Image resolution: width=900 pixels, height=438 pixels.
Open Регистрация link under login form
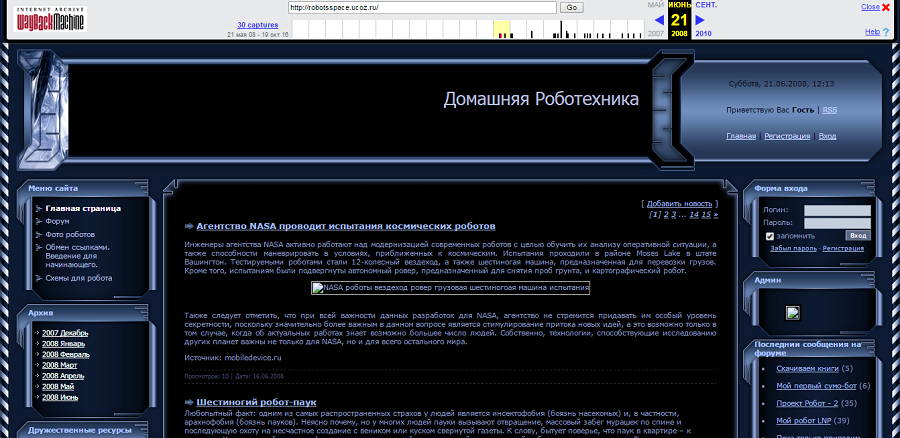(x=843, y=249)
